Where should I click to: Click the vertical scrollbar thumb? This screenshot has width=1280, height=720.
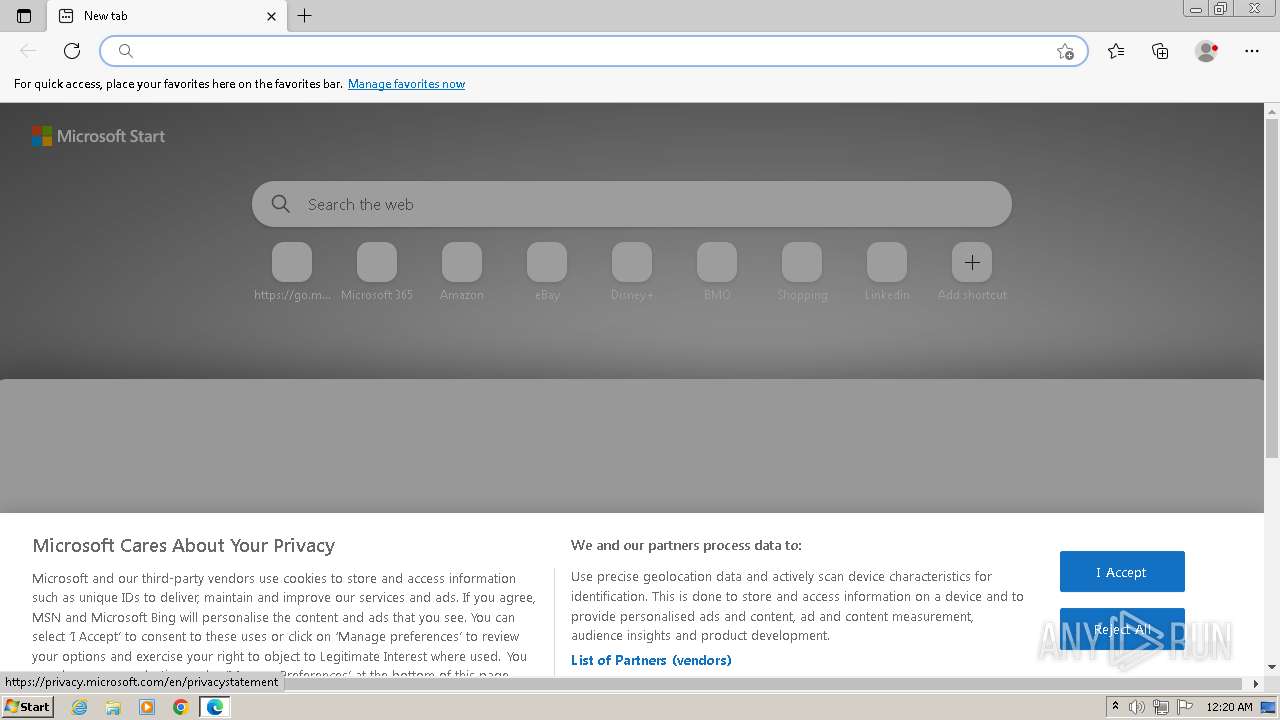[1272, 290]
